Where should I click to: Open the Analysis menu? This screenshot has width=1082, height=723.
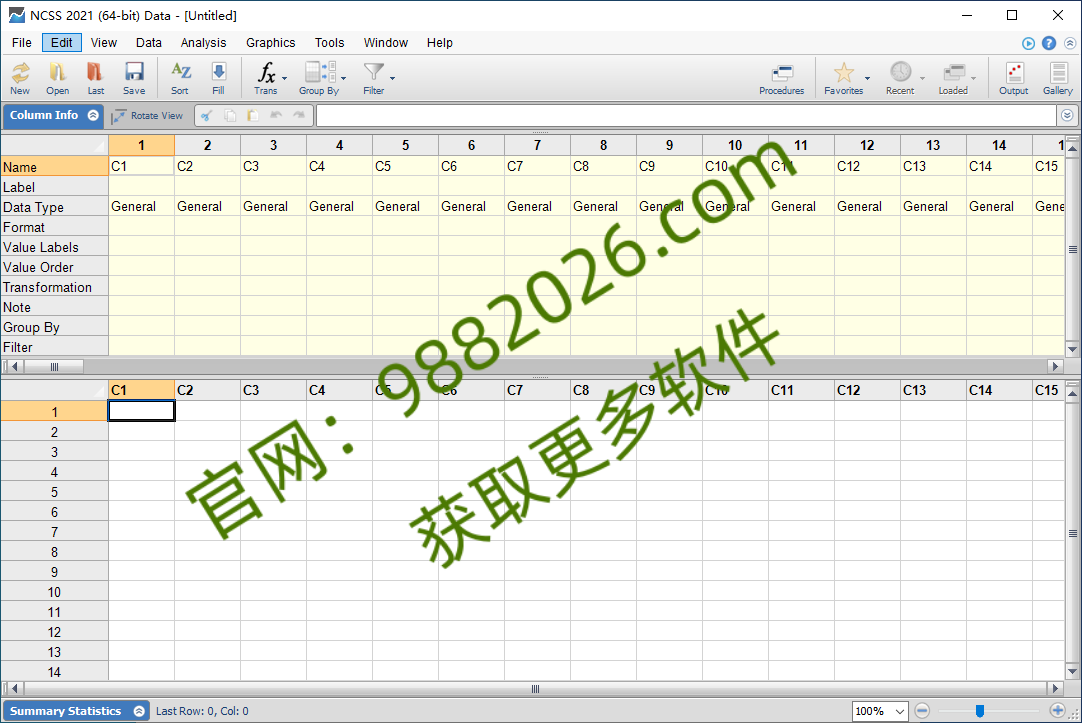pyautogui.click(x=203, y=43)
